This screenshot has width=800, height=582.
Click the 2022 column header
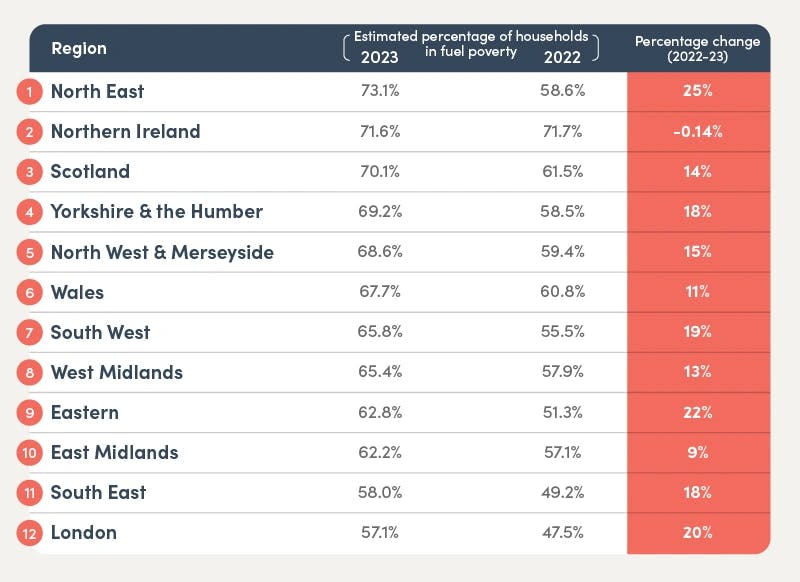click(563, 56)
